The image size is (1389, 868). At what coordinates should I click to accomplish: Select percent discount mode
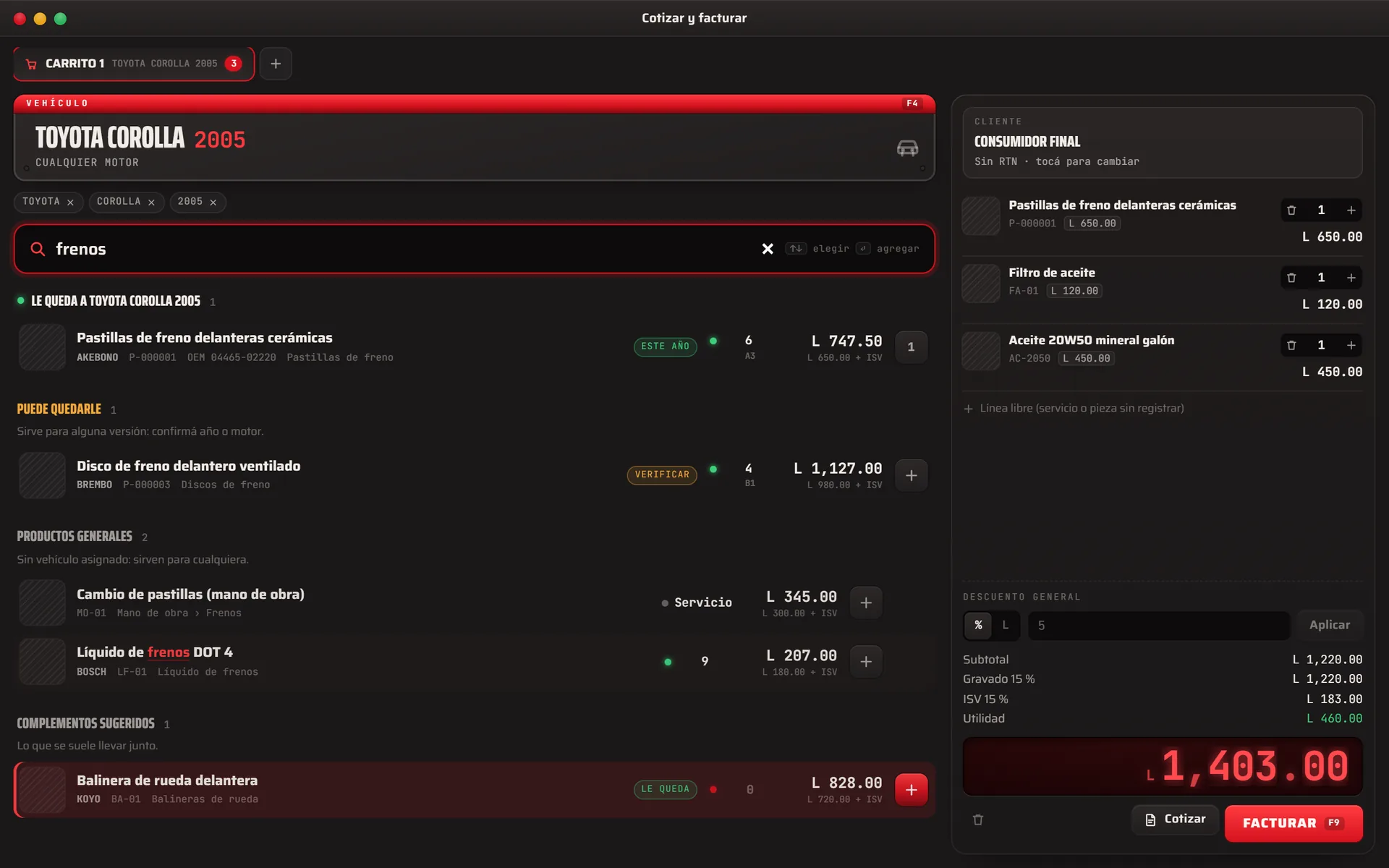pos(978,625)
